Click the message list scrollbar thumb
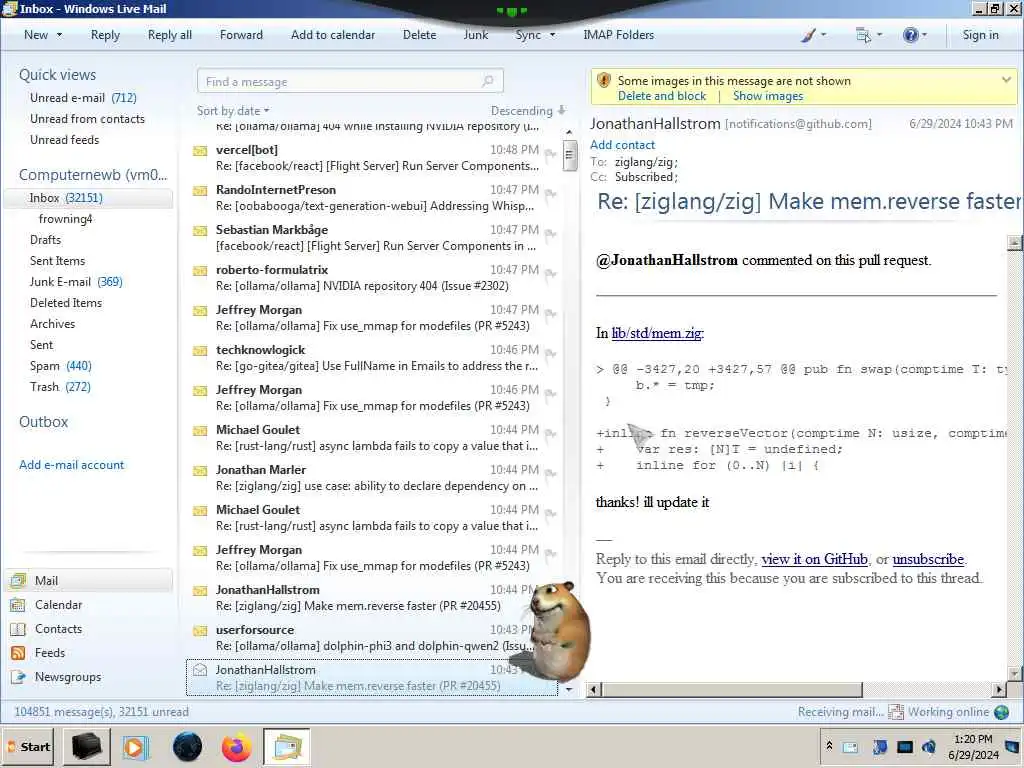The image size is (1024, 768). coord(569,156)
